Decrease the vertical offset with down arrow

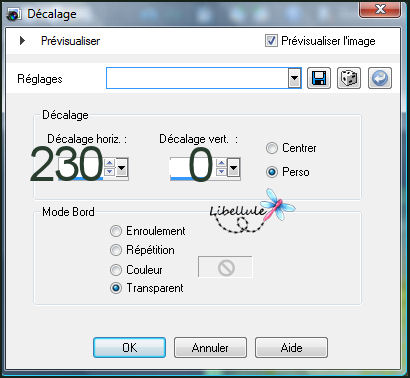tap(222, 172)
